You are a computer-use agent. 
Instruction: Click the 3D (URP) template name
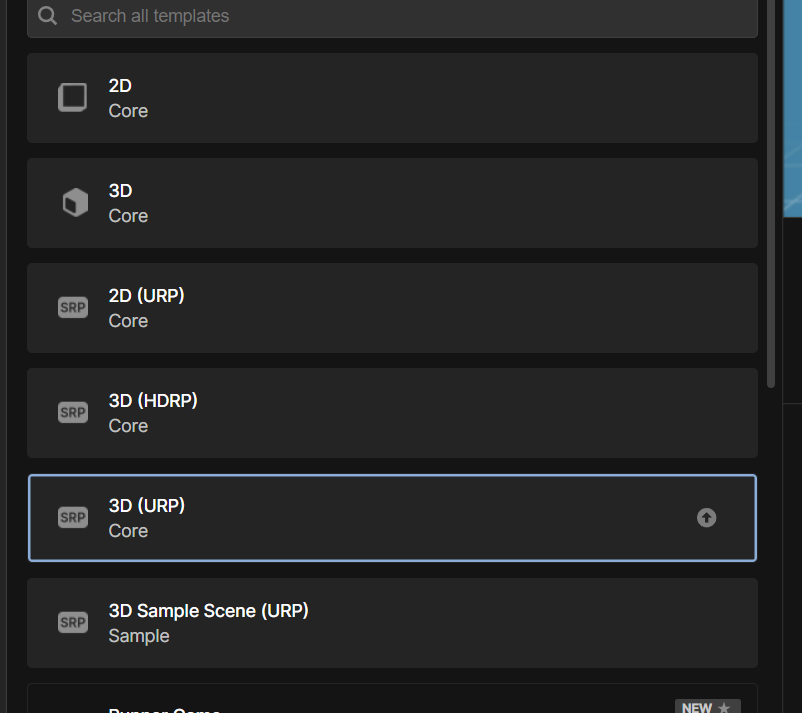147,506
